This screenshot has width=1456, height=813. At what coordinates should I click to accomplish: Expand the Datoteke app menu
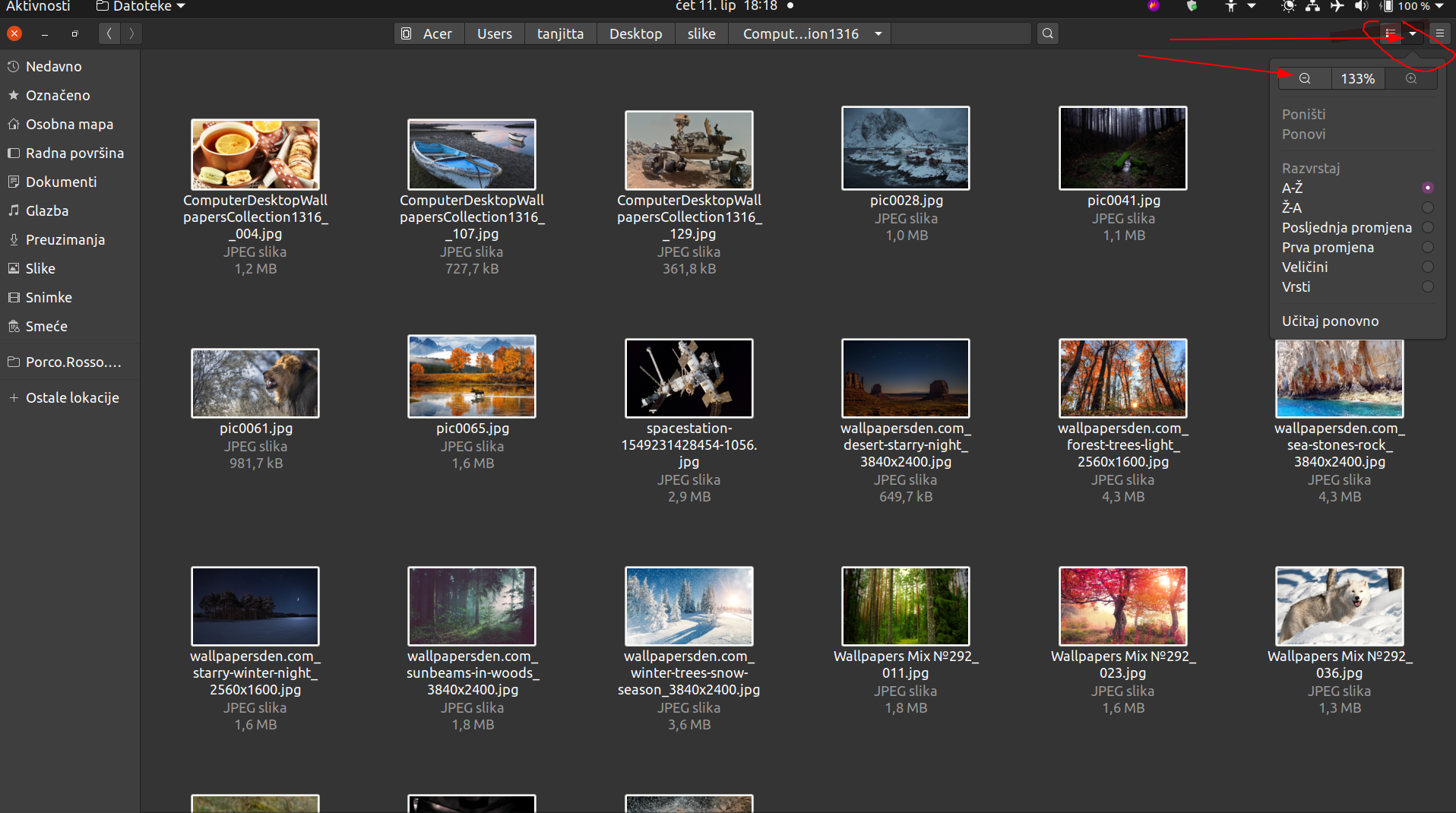[141, 6]
